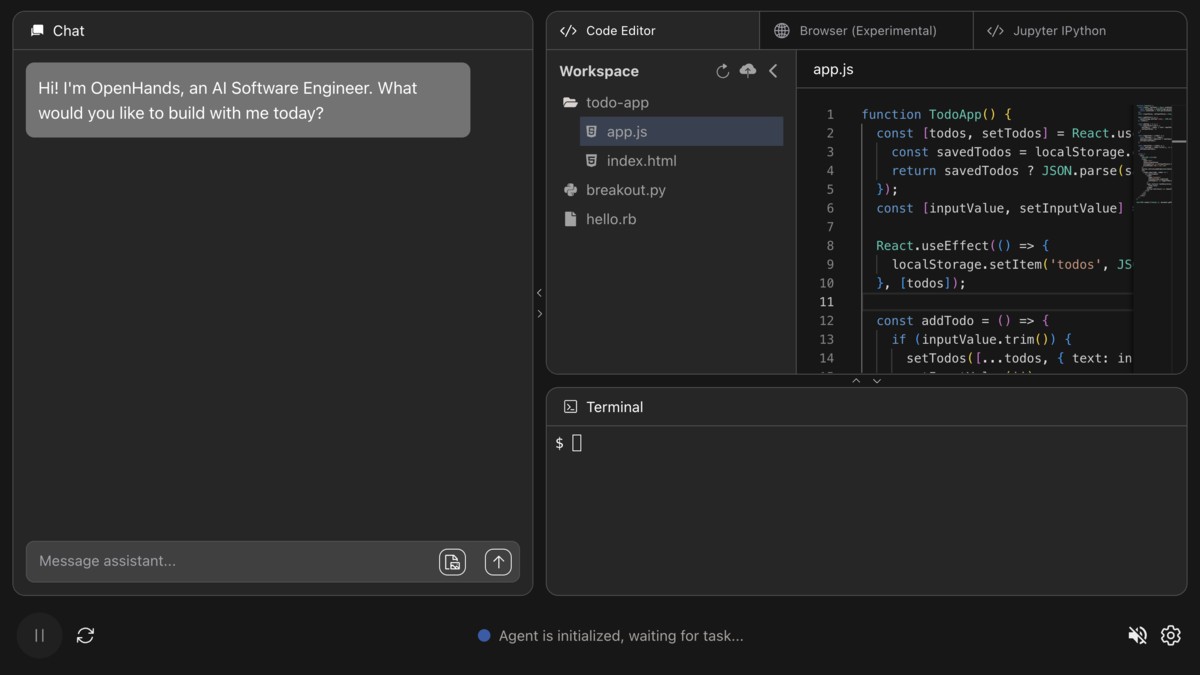
Task: Reset the agent with the refresh icon
Action: click(86, 635)
